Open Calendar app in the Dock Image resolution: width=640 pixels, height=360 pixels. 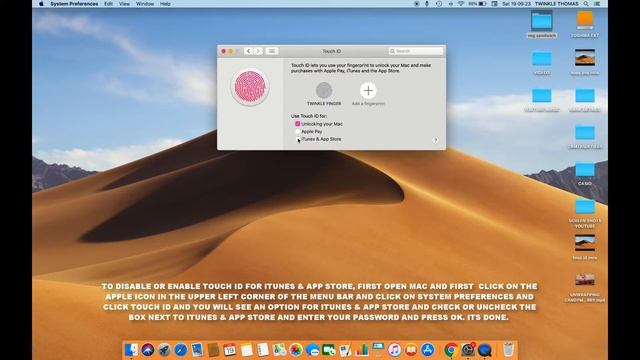point(229,350)
